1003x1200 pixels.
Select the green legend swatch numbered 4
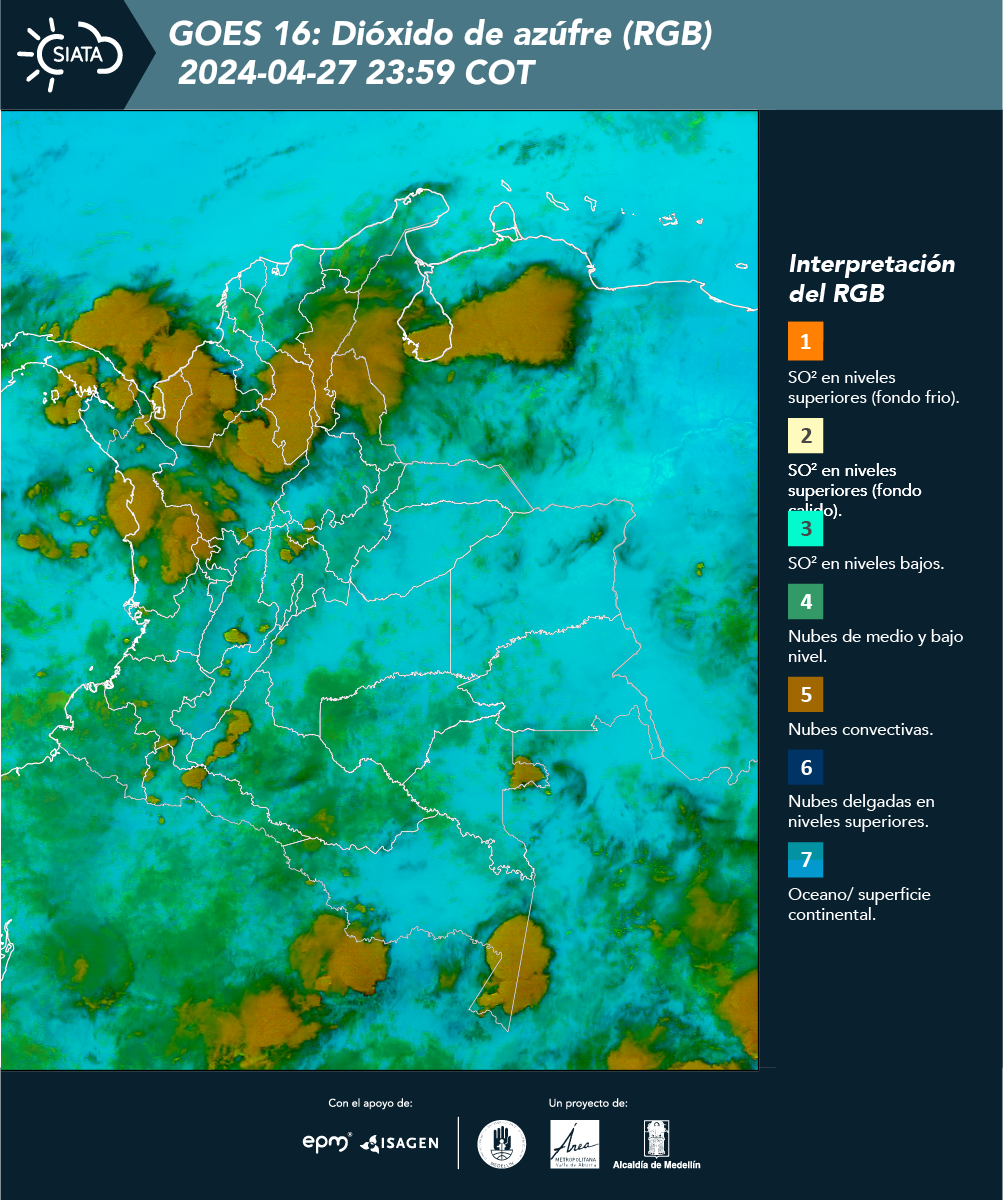[805, 602]
